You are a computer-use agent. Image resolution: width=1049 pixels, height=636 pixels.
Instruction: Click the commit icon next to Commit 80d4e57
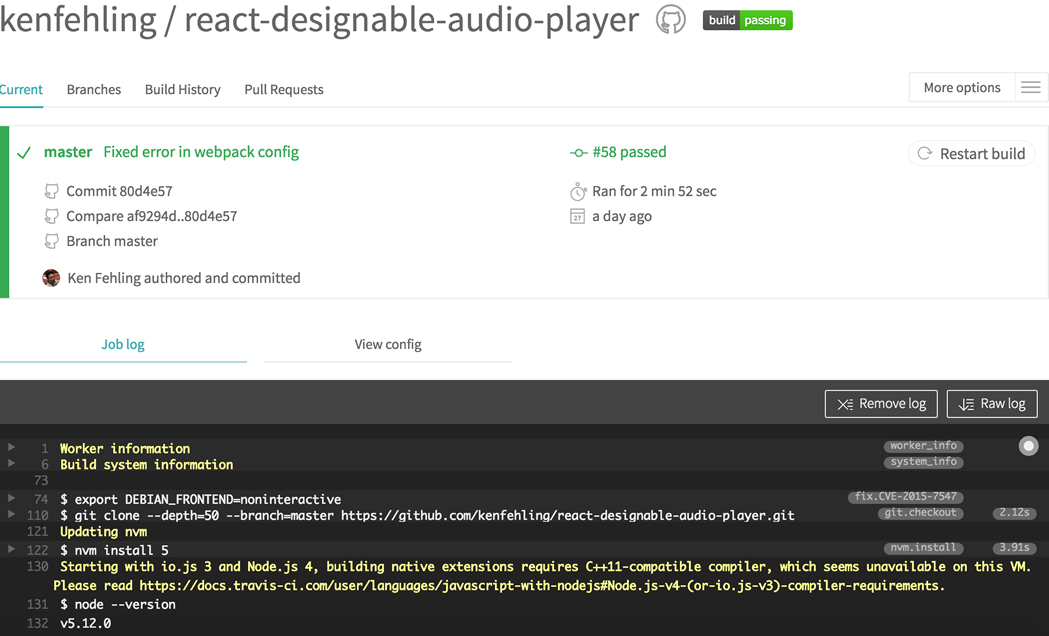click(x=51, y=191)
